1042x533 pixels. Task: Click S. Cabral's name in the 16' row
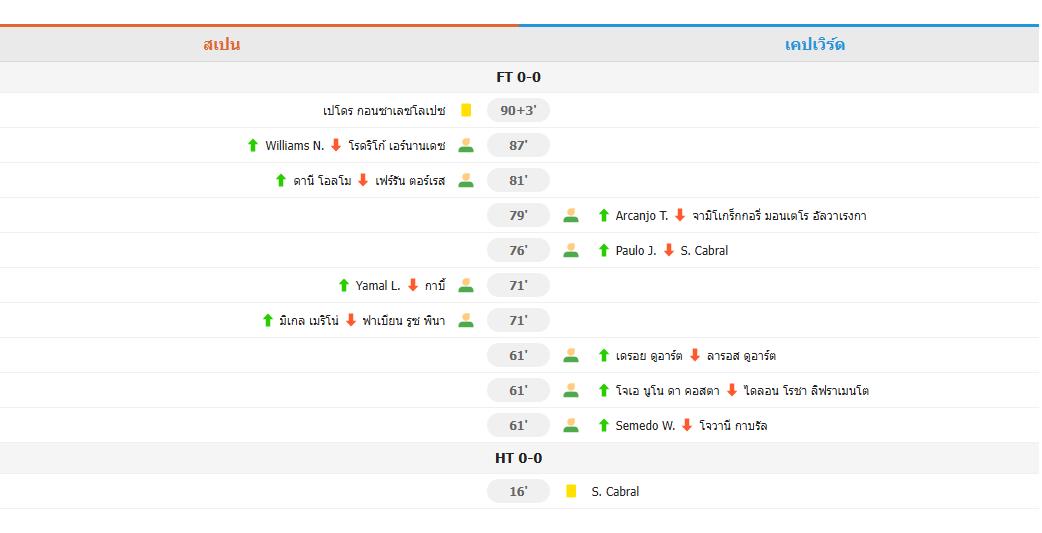615,492
